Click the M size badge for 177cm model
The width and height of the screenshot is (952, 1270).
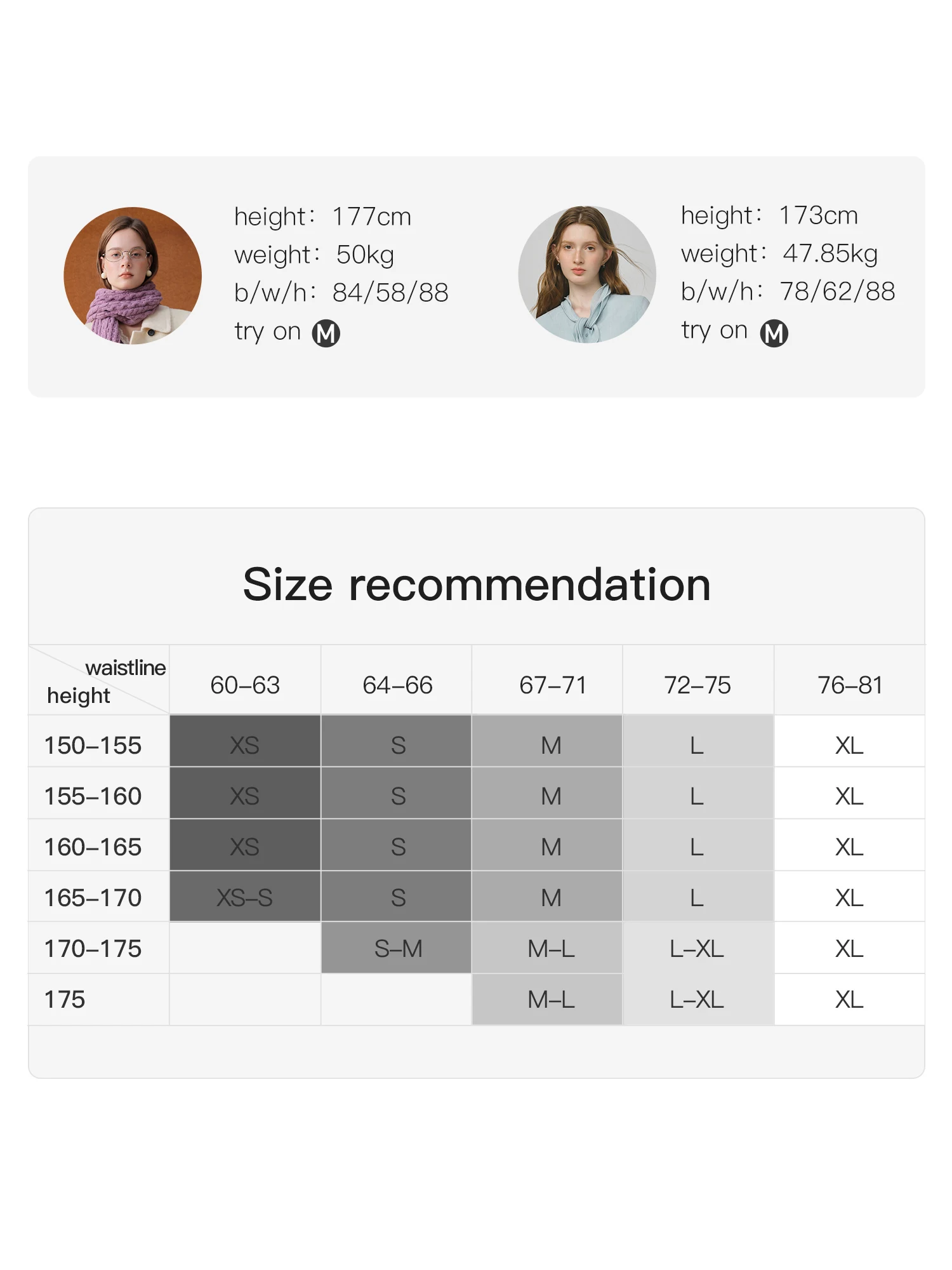(326, 333)
